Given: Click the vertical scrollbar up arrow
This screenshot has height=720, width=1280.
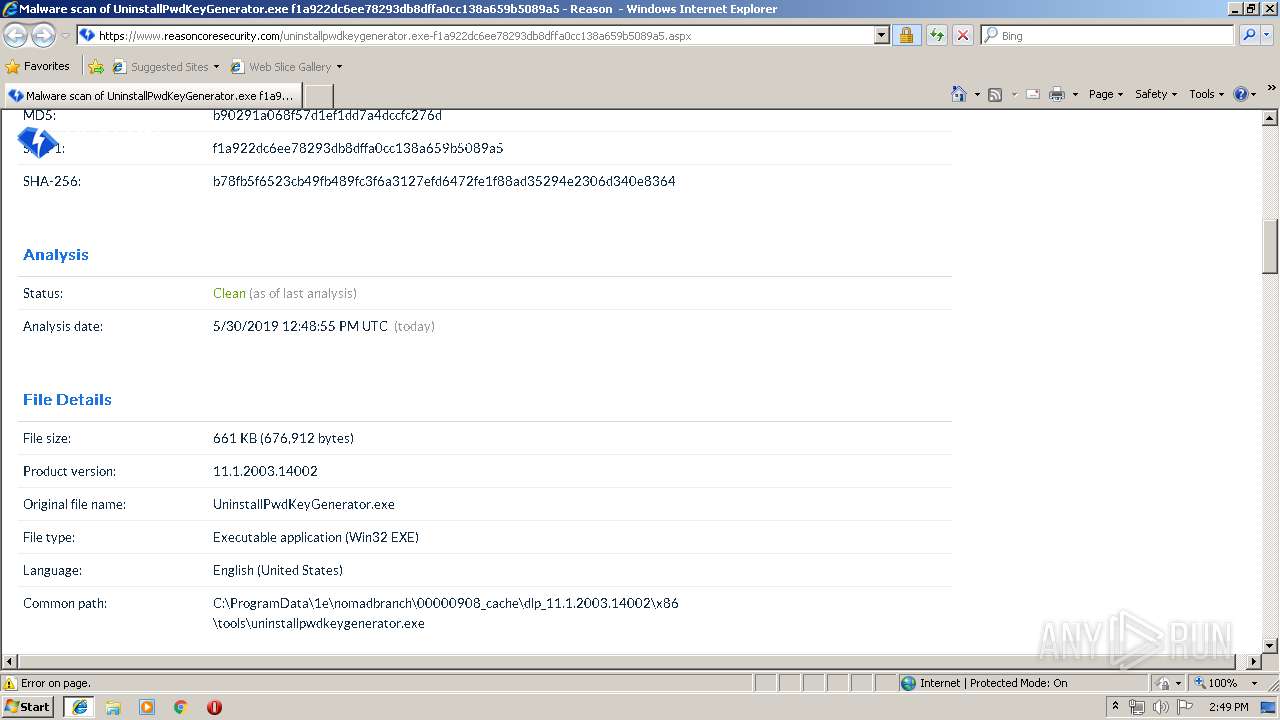Looking at the screenshot, I should point(1270,119).
